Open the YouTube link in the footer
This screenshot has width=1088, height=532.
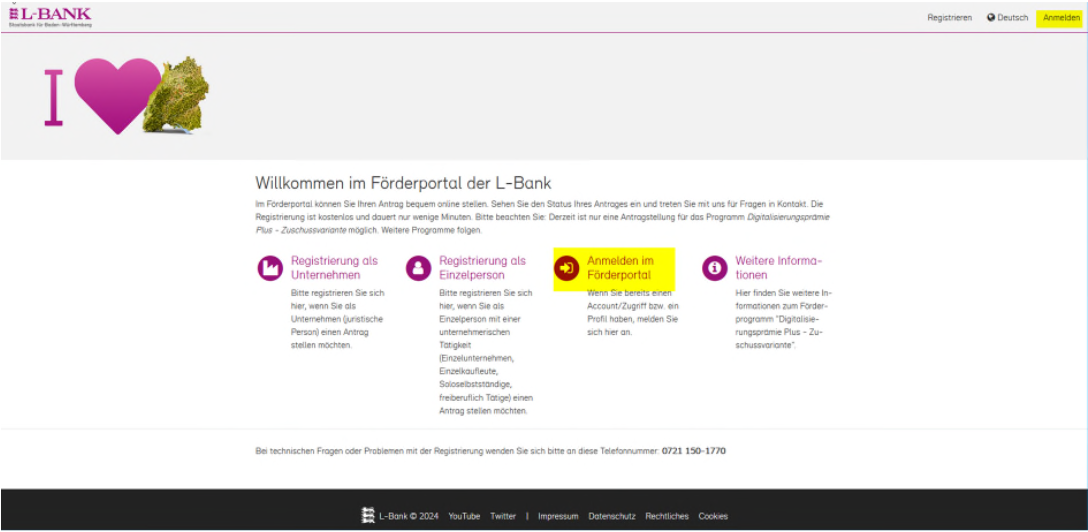464,517
